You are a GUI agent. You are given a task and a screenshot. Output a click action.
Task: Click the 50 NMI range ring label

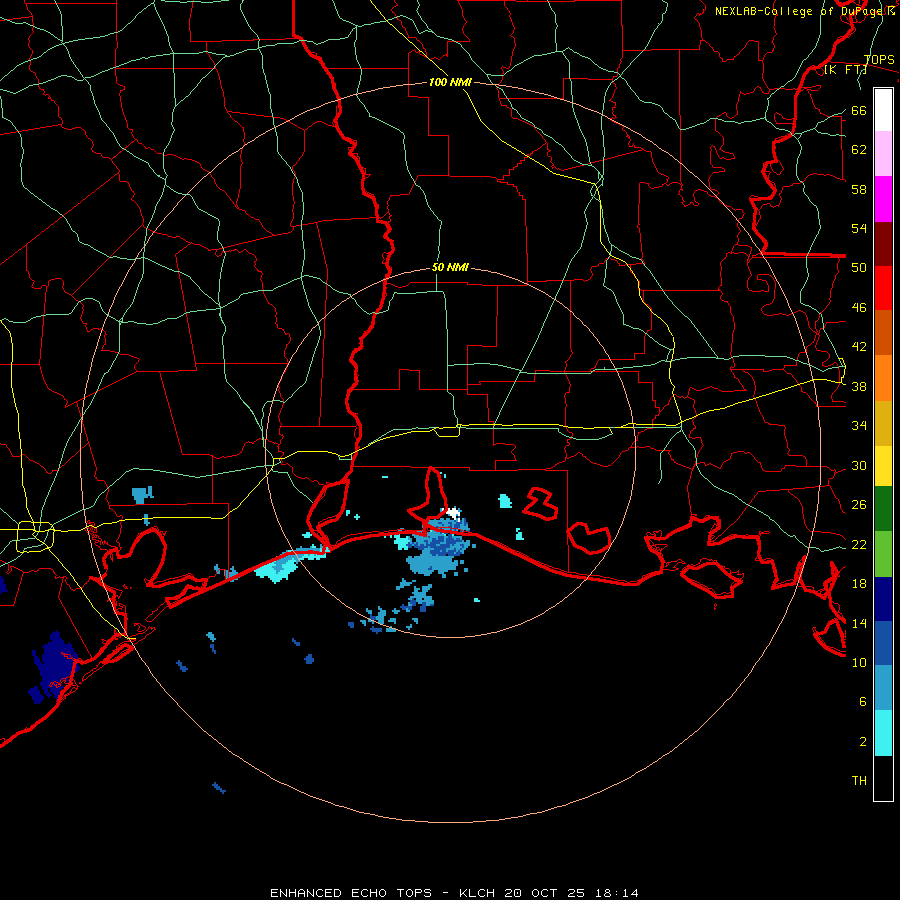click(x=450, y=267)
